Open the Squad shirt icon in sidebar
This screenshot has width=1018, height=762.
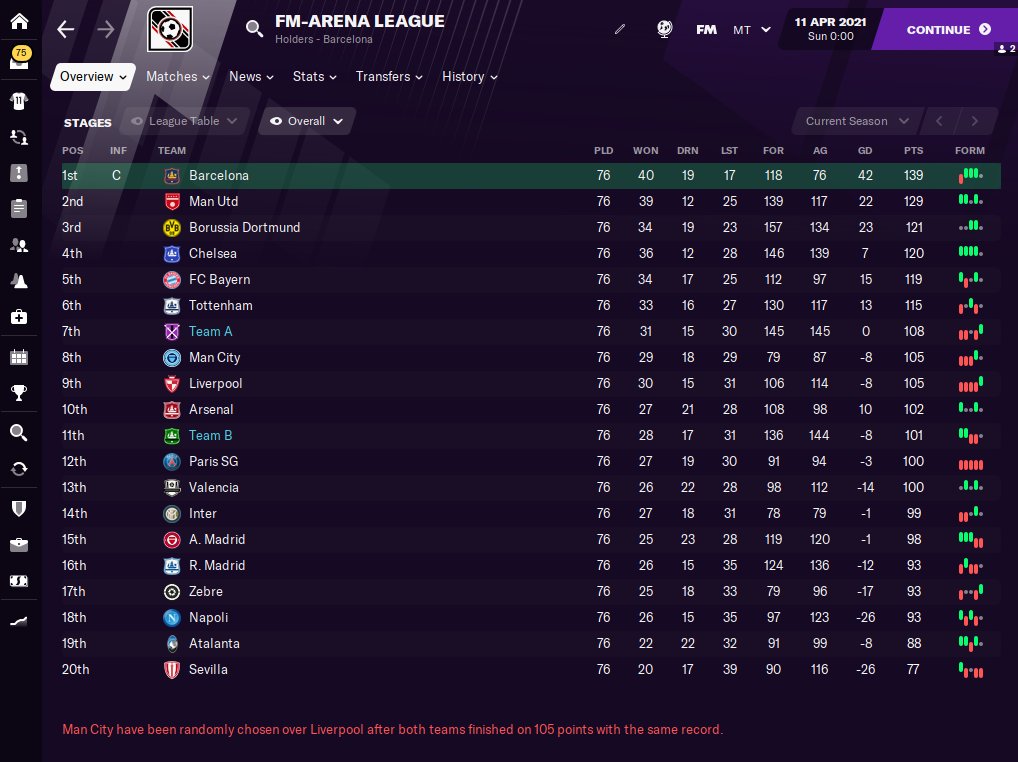20,100
